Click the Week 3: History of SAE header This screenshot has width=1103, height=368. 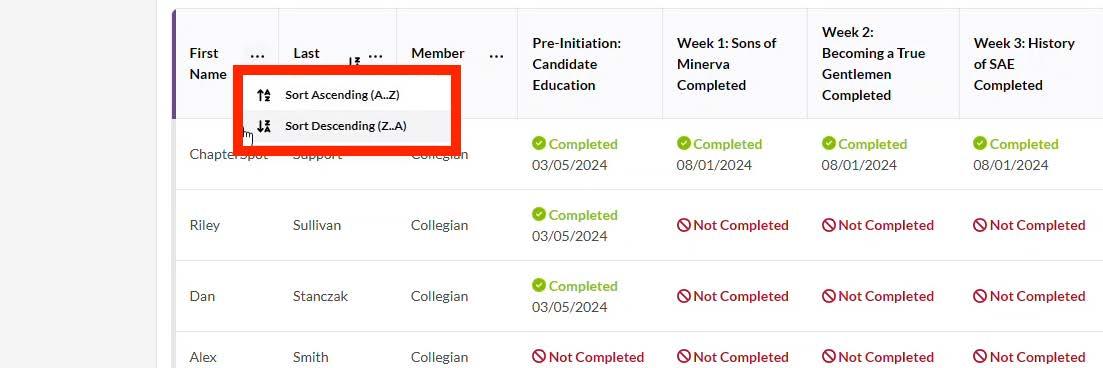[x=1024, y=64]
